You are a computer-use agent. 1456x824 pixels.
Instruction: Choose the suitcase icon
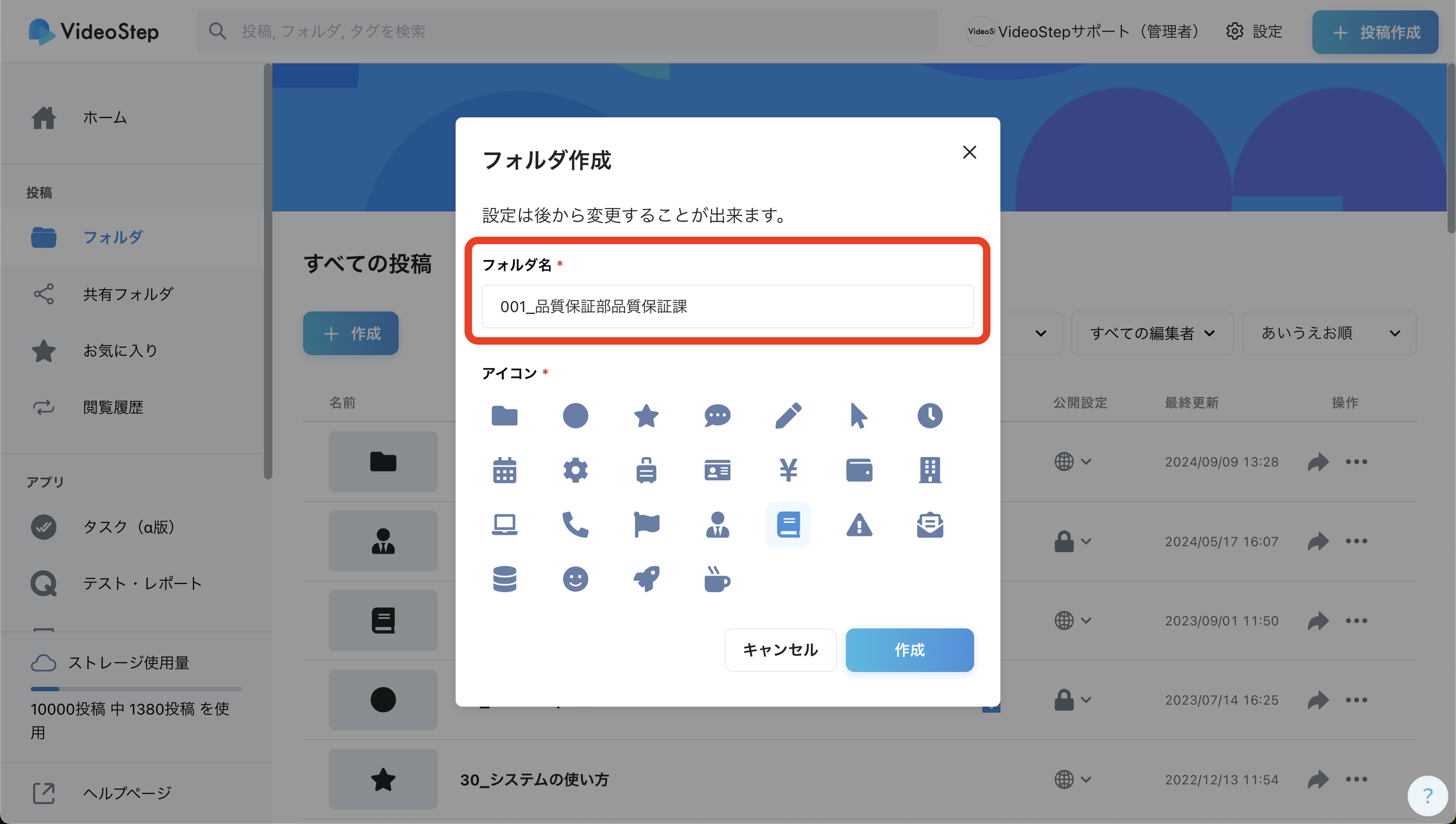[646, 470]
